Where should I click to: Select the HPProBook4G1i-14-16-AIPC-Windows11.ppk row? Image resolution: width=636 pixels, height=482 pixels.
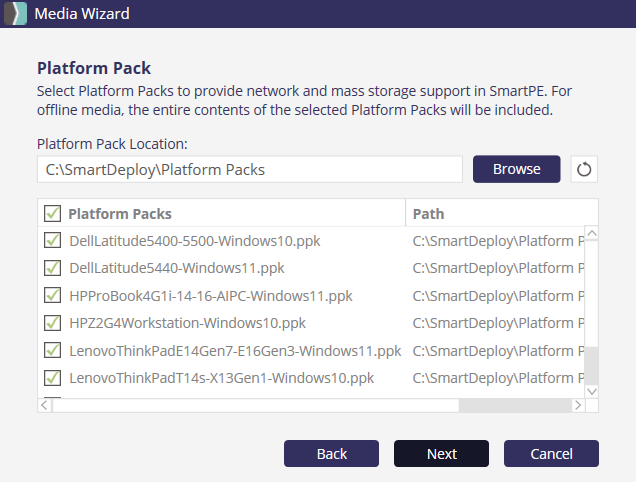pyautogui.click(x=210, y=296)
